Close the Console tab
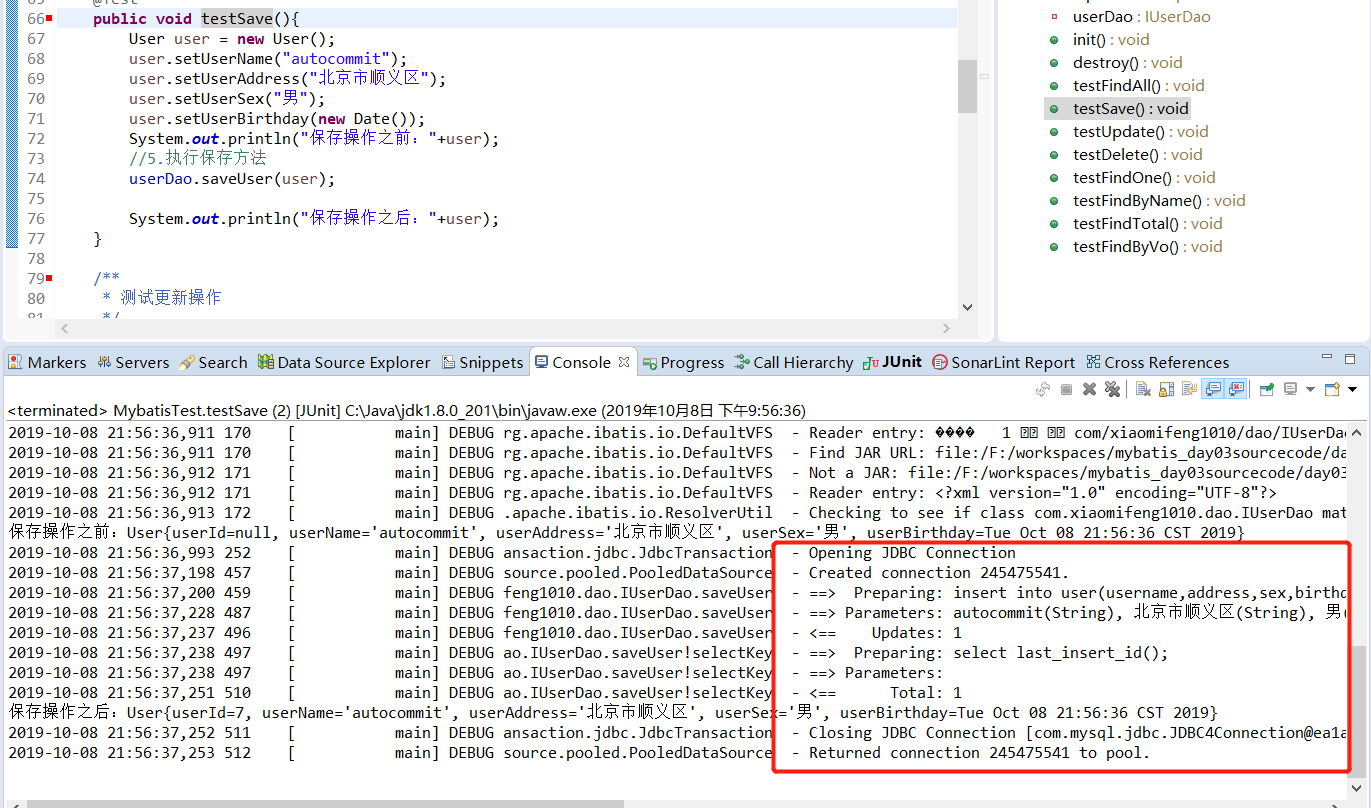Image resolution: width=1371 pixels, height=808 pixels. click(x=624, y=362)
